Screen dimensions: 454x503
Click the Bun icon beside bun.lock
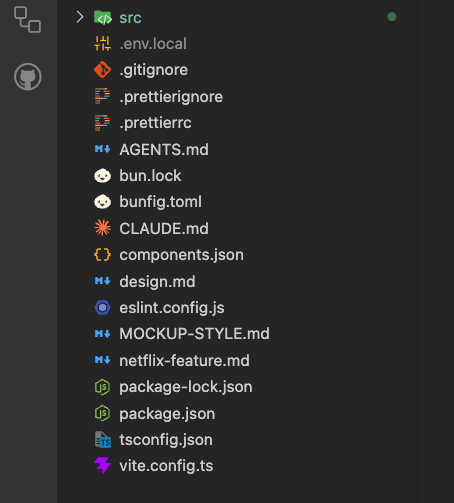(102, 175)
